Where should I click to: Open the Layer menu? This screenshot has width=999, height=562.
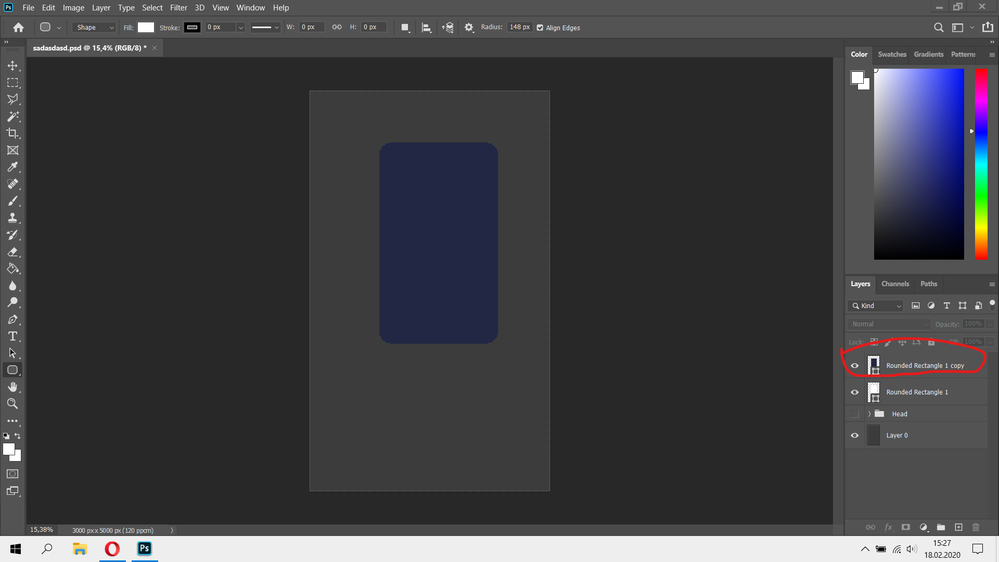coord(101,8)
